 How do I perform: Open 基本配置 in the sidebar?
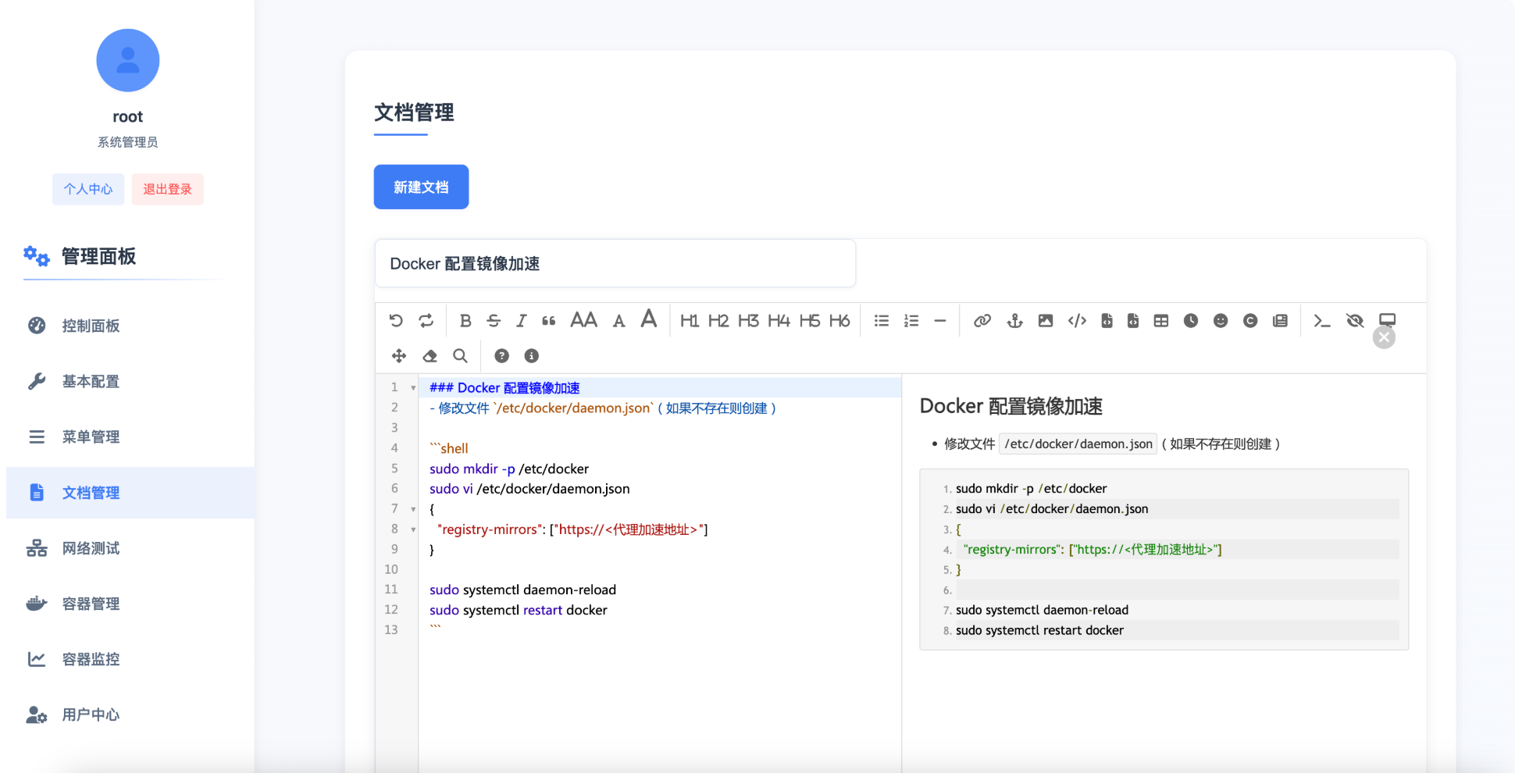[x=130, y=381]
